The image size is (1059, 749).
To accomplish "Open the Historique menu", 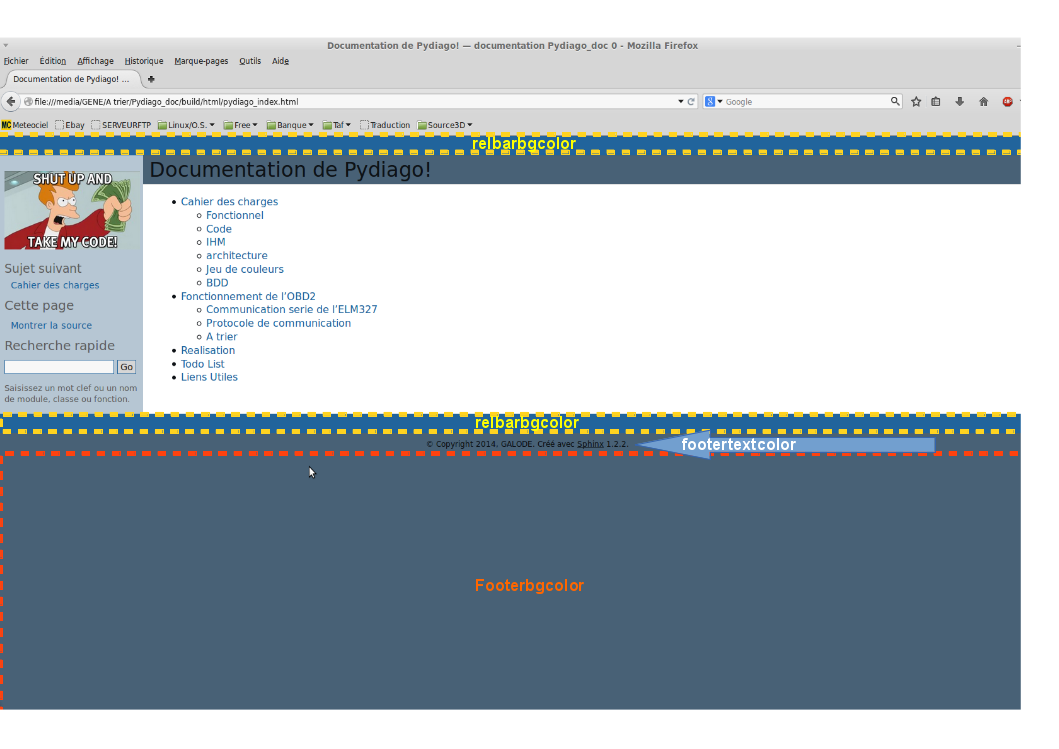I will pyautogui.click(x=144, y=61).
